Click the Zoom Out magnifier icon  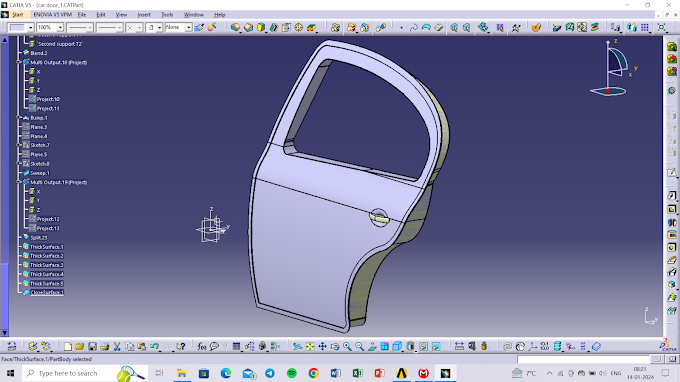point(360,346)
